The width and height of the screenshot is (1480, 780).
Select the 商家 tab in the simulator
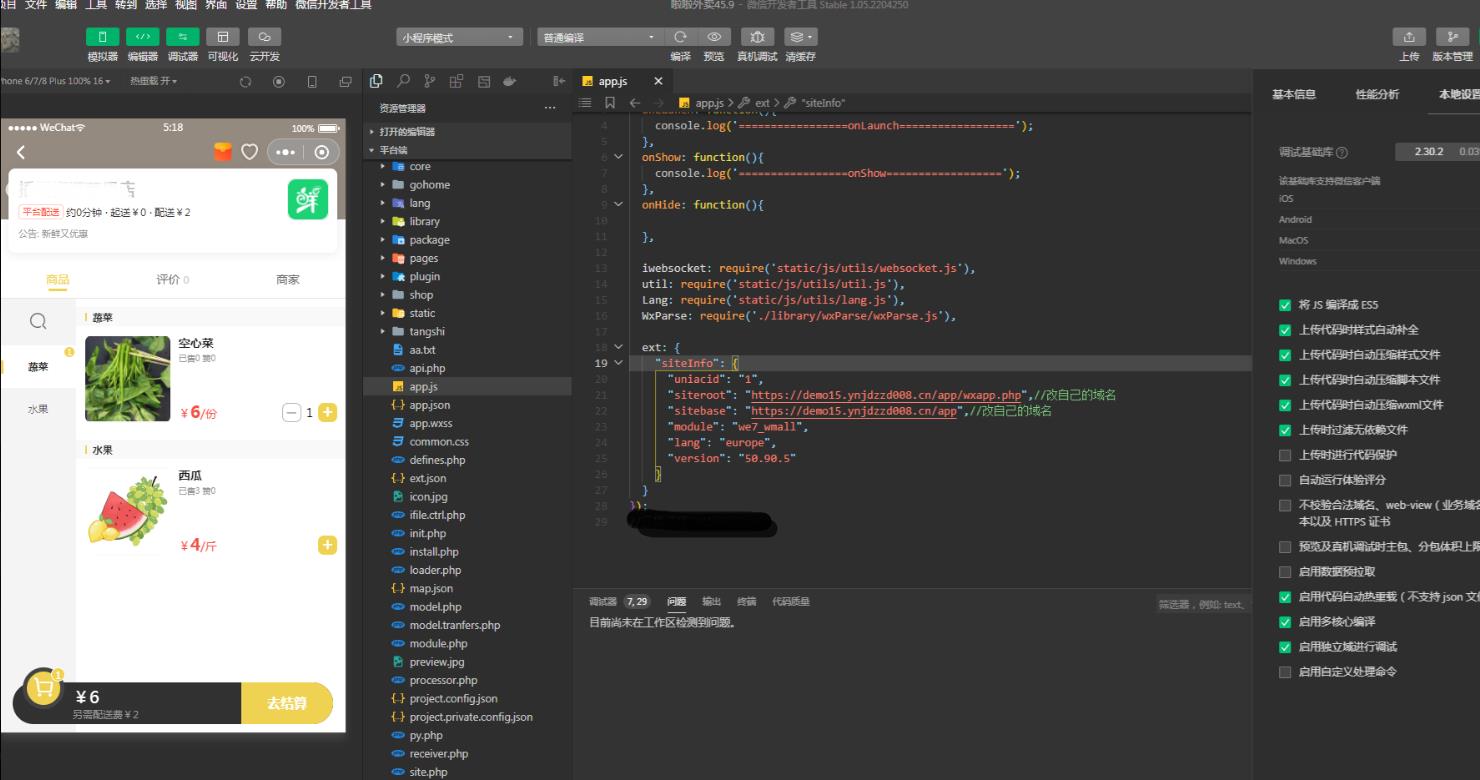pos(287,280)
